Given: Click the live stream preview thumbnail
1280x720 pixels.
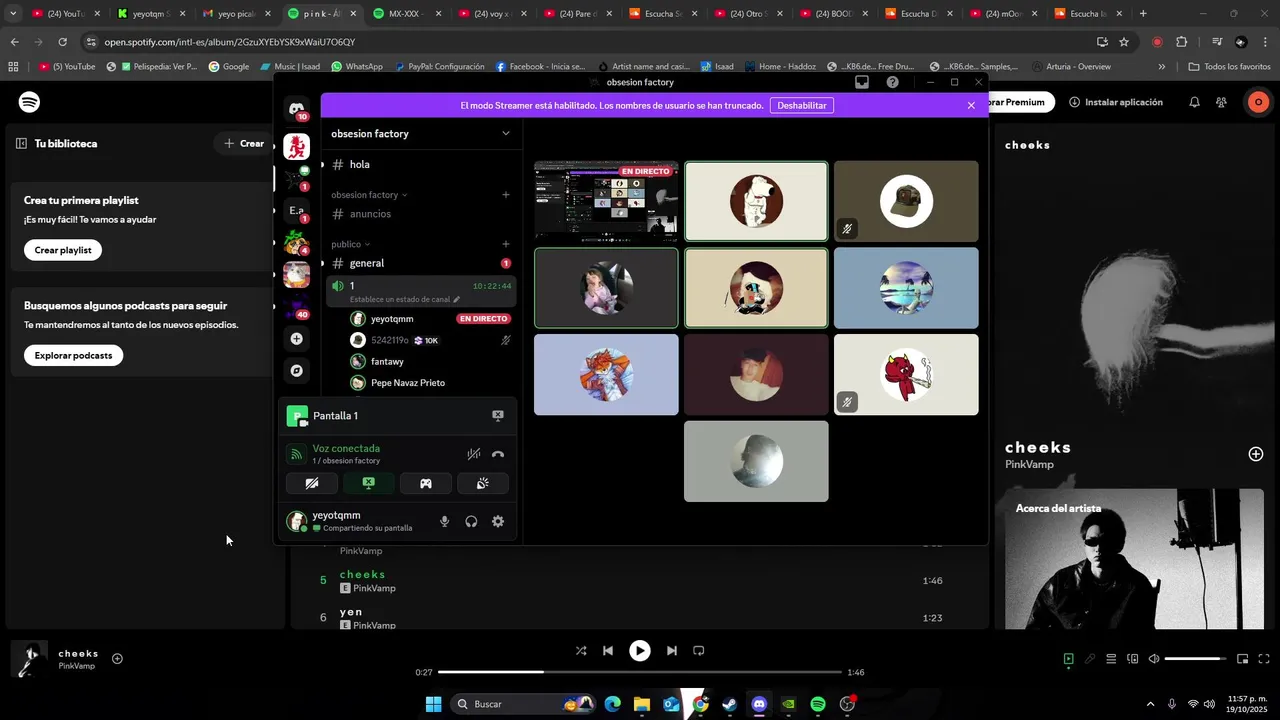Looking at the screenshot, I should pos(606,201).
